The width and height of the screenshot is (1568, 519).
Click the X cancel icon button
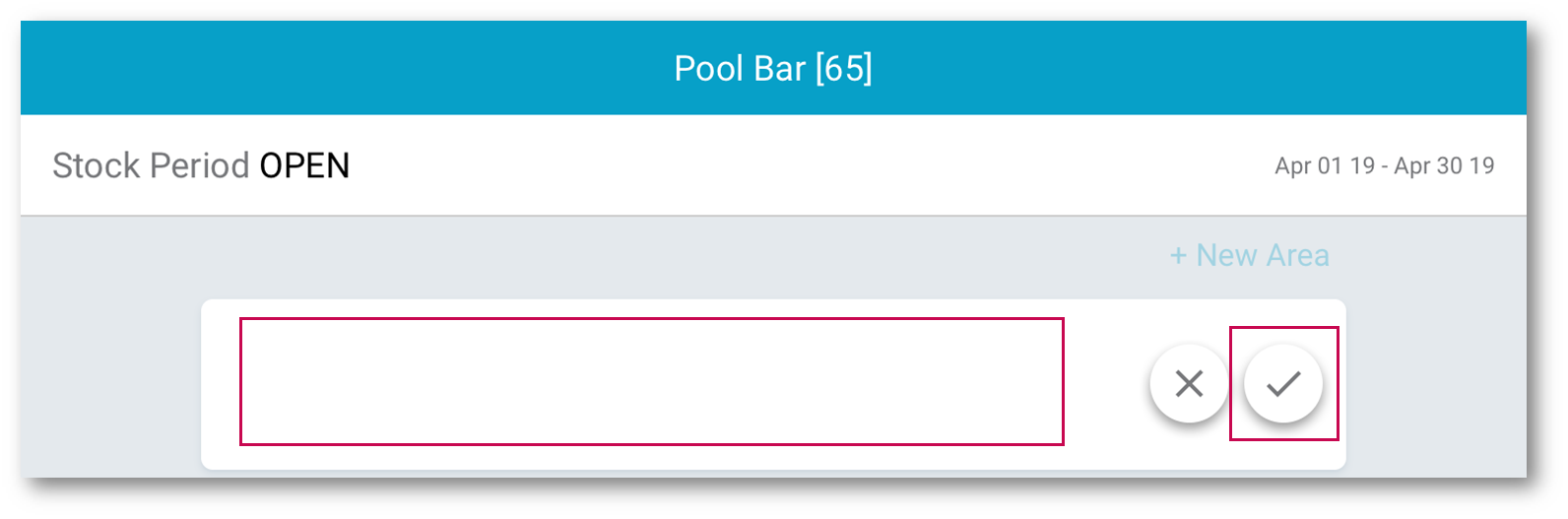pos(1189,383)
